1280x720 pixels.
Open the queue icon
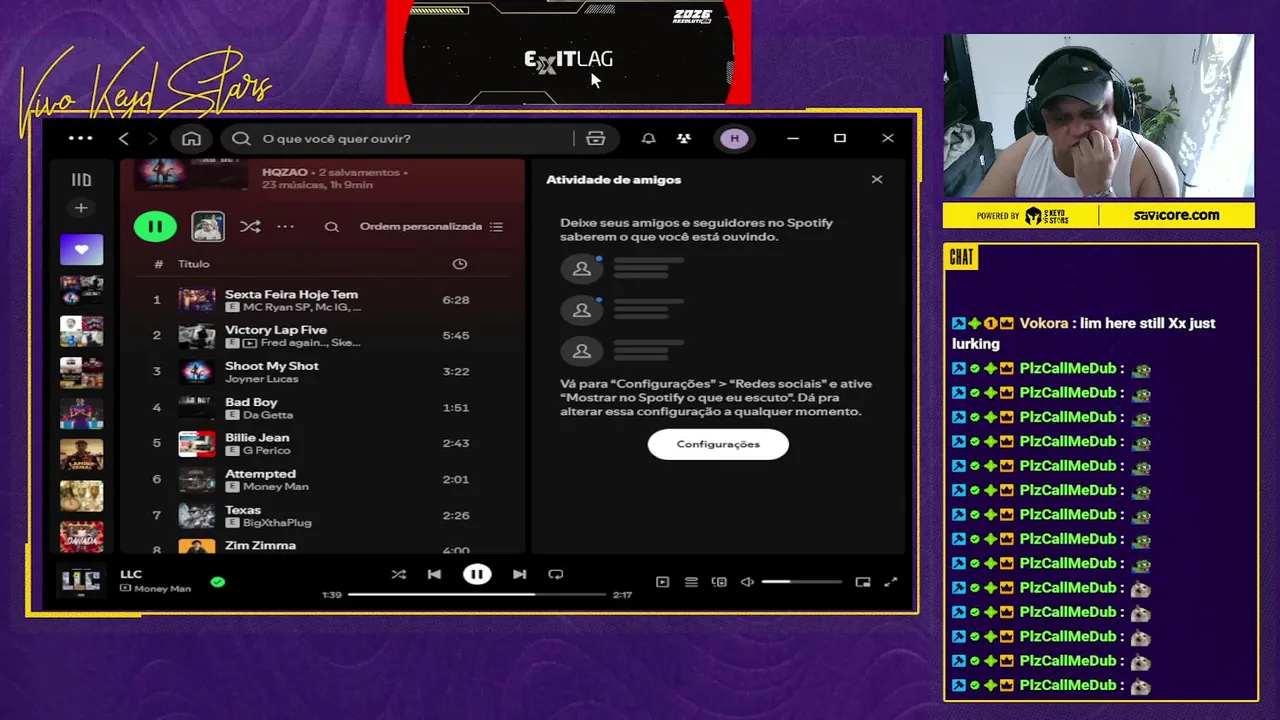pyautogui.click(x=691, y=582)
